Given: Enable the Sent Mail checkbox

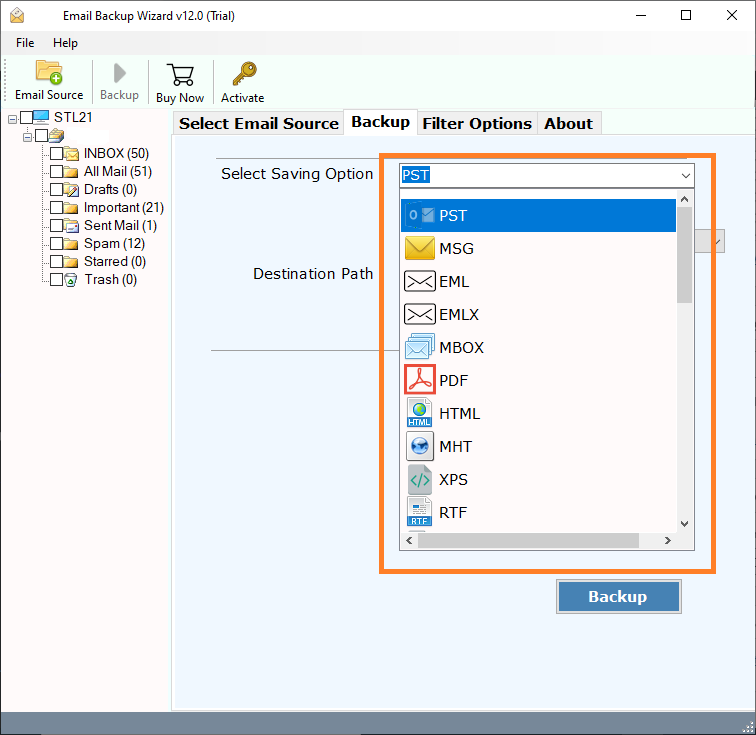Looking at the screenshot, I should click(x=57, y=226).
